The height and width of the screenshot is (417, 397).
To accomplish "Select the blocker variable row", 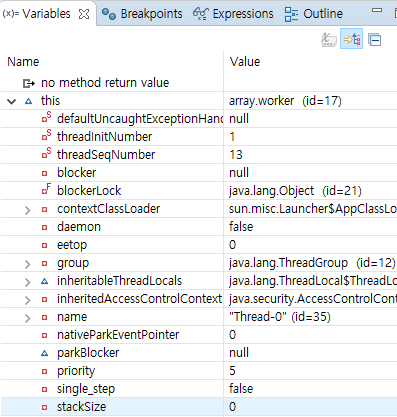I will coord(199,173).
